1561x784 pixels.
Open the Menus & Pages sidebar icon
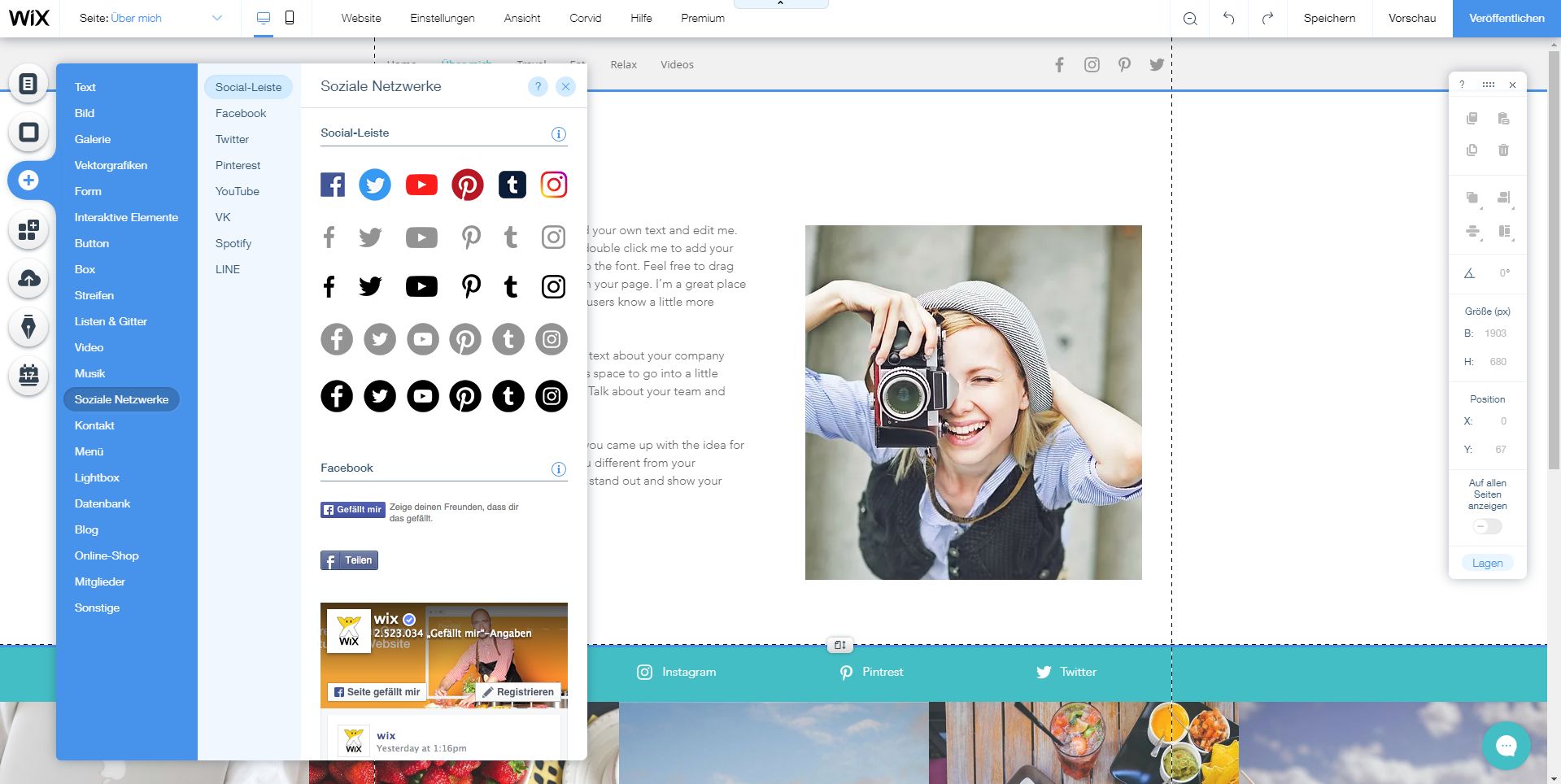pos(28,84)
